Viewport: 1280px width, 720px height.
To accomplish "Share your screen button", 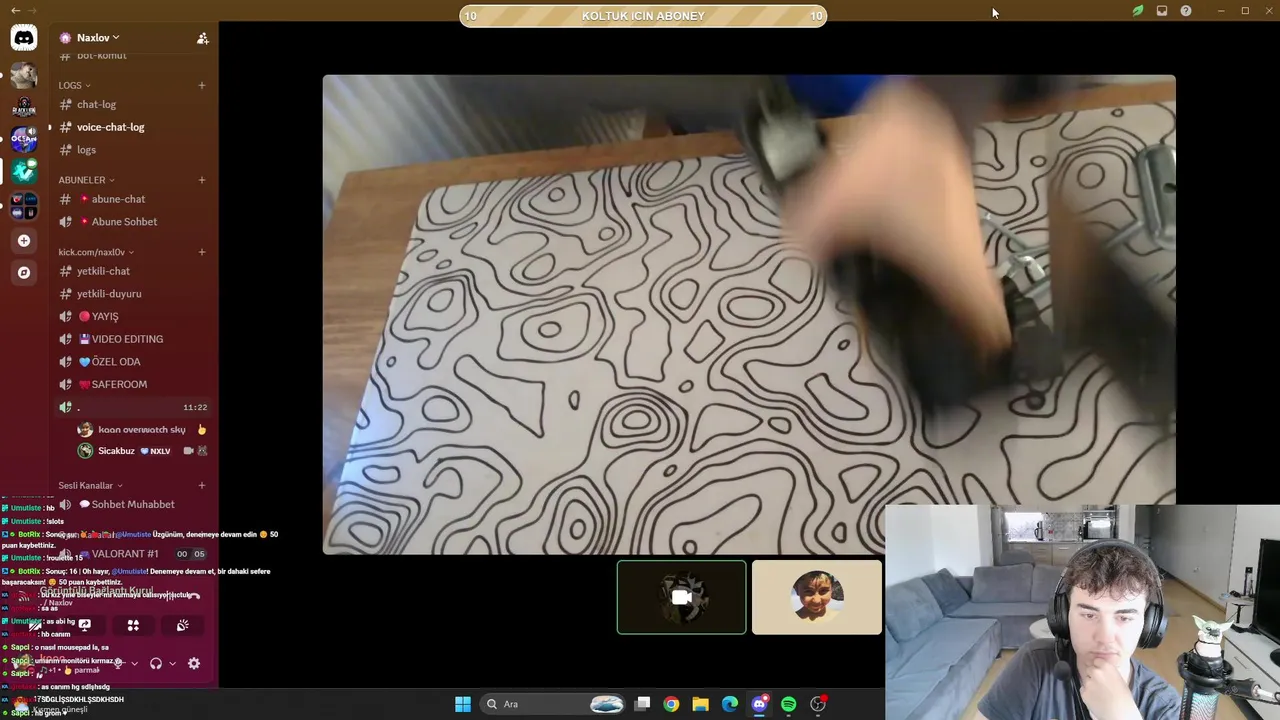I will click(85, 625).
